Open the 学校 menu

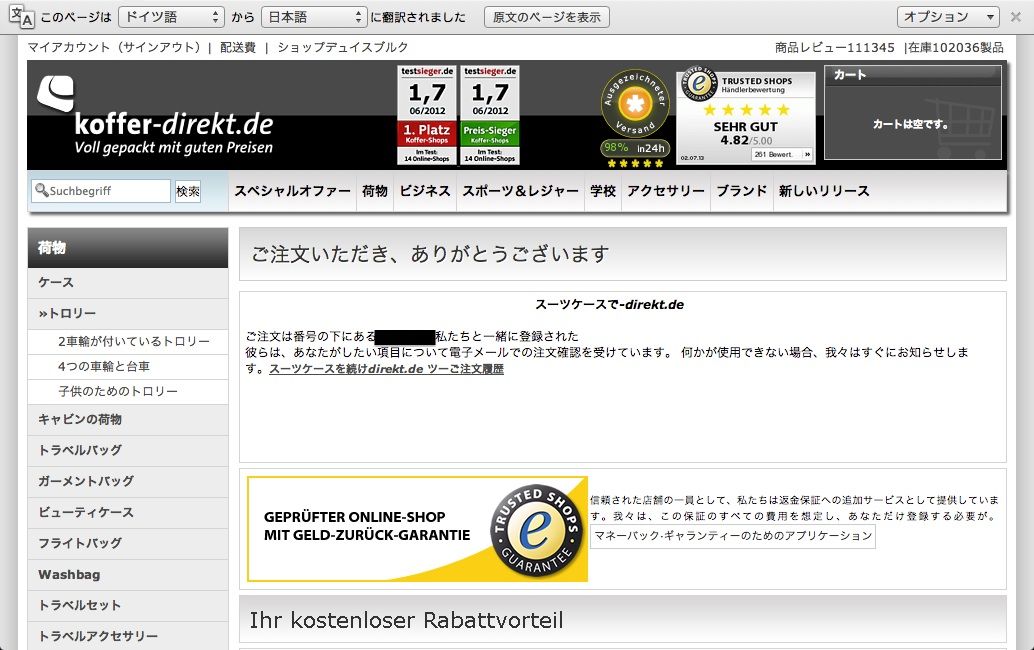coord(603,191)
